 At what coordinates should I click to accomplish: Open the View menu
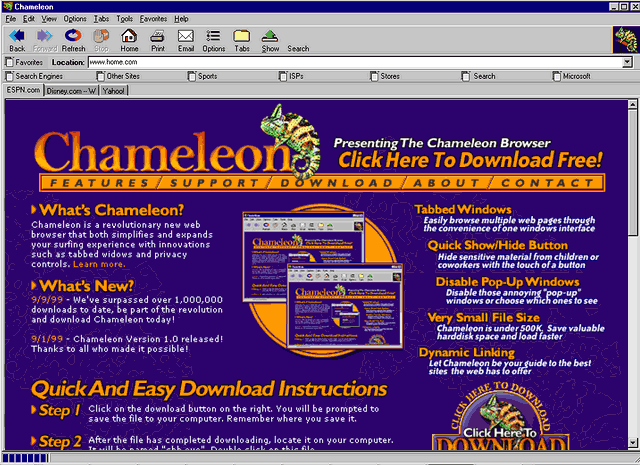pos(49,19)
